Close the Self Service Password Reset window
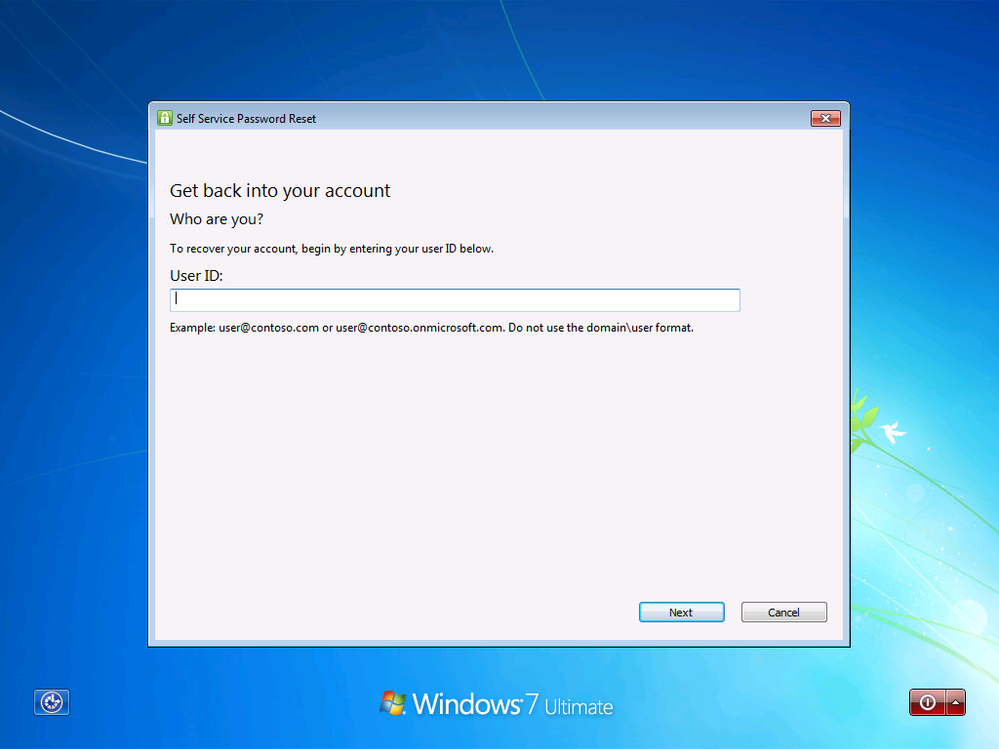 tap(825, 118)
